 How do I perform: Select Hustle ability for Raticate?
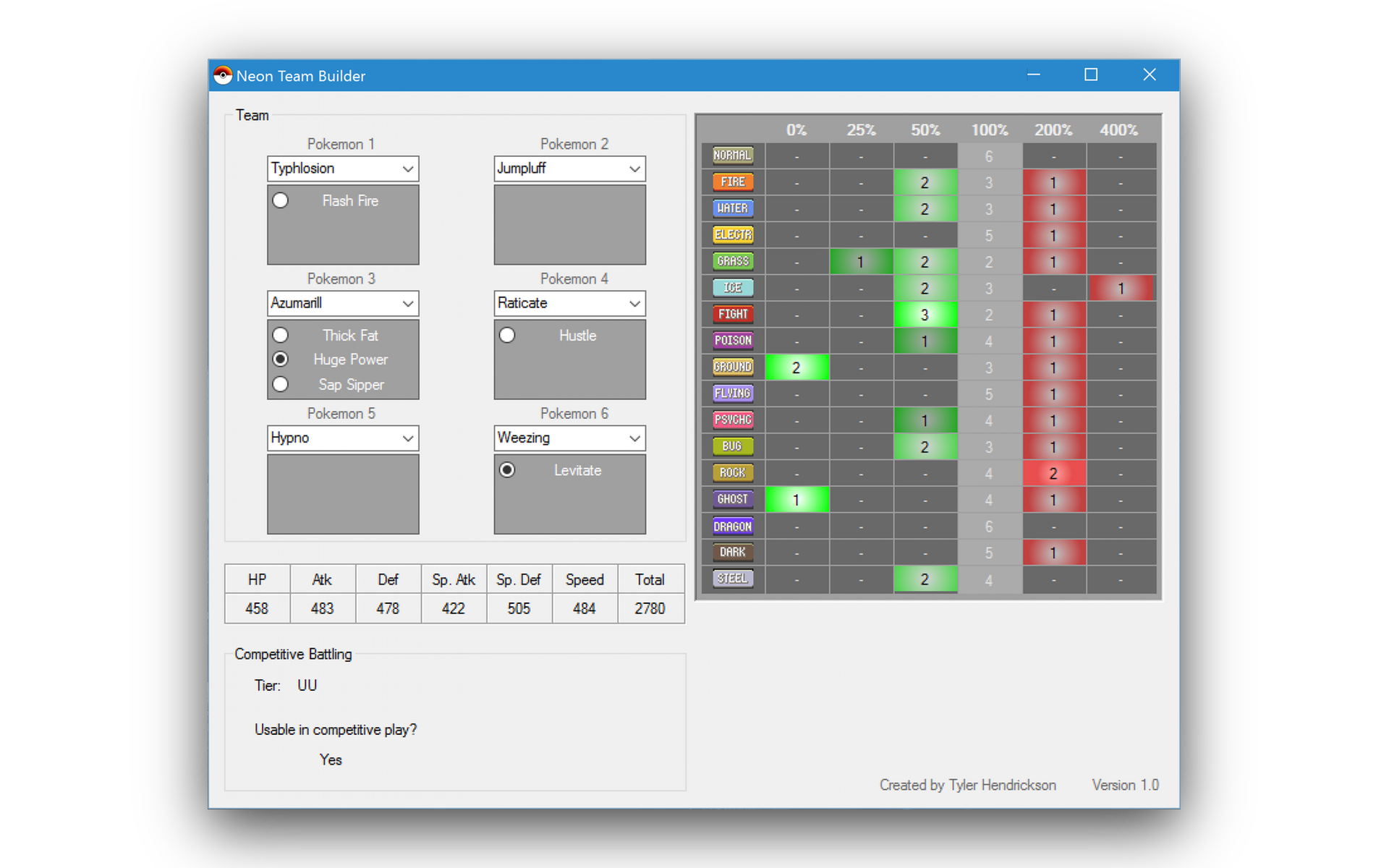point(507,335)
